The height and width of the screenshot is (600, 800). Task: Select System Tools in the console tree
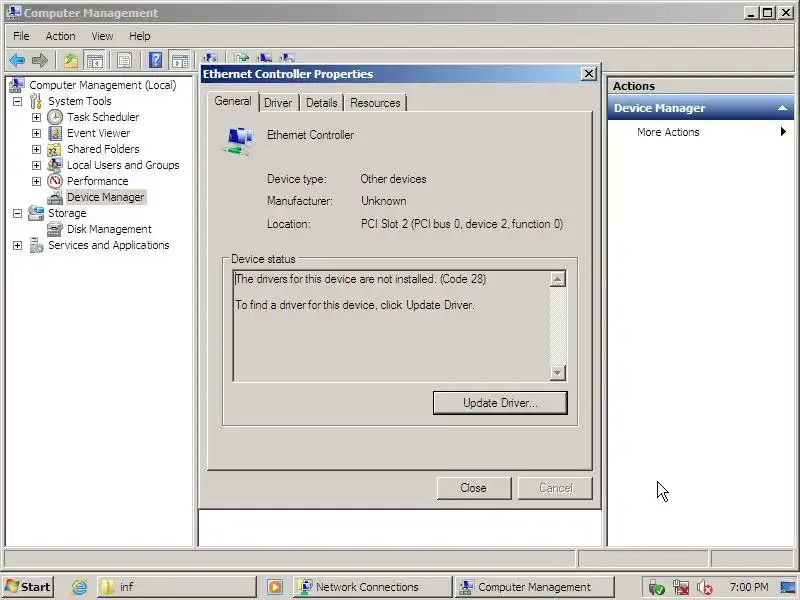(80, 101)
